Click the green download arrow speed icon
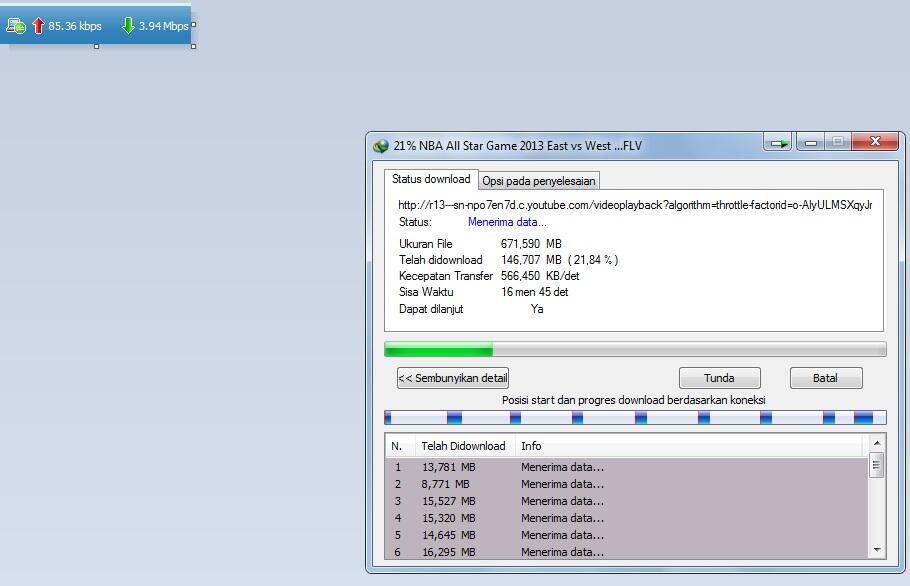 pyautogui.click(x=128, y=26)
